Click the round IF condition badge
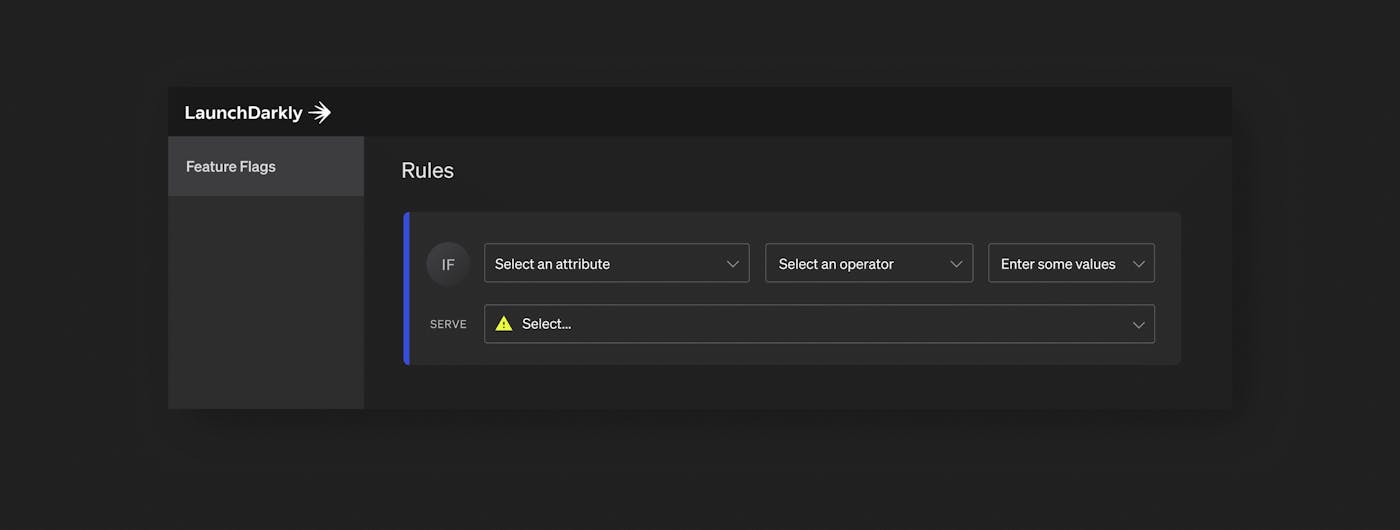The image size is (1400, 530). point(448,264)
